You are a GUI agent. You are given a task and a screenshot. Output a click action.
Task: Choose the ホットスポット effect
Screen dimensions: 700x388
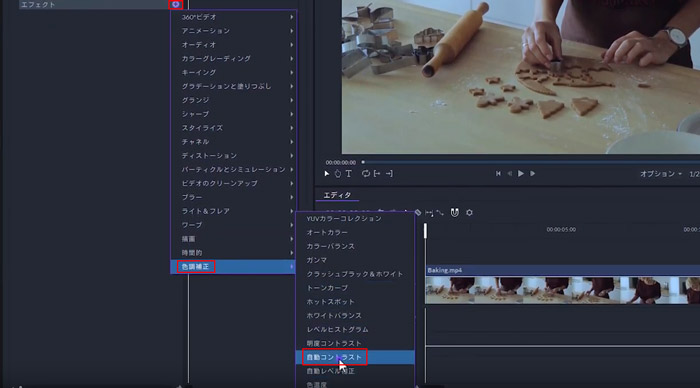355,301
